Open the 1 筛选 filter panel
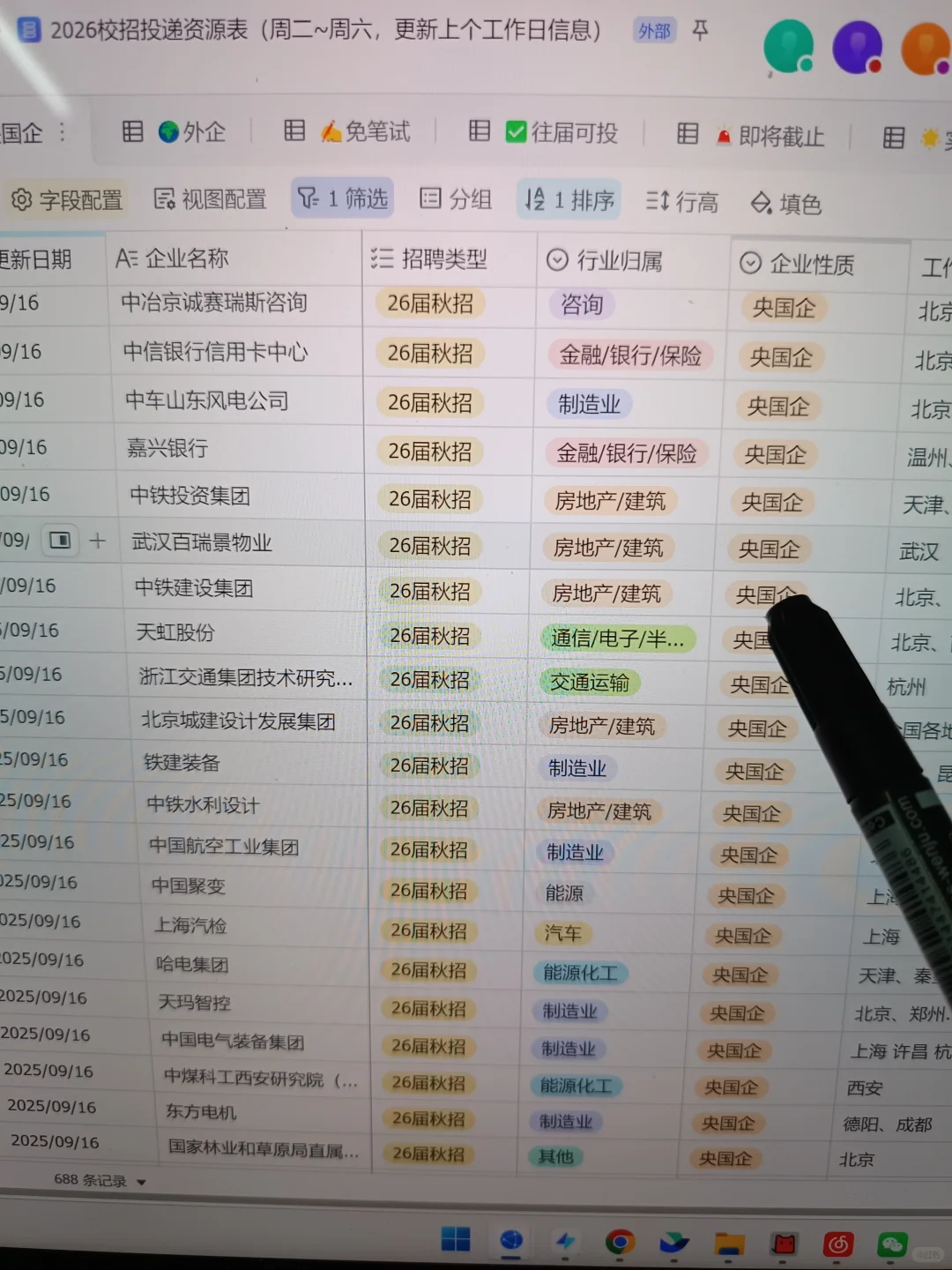 pos(342,198)
